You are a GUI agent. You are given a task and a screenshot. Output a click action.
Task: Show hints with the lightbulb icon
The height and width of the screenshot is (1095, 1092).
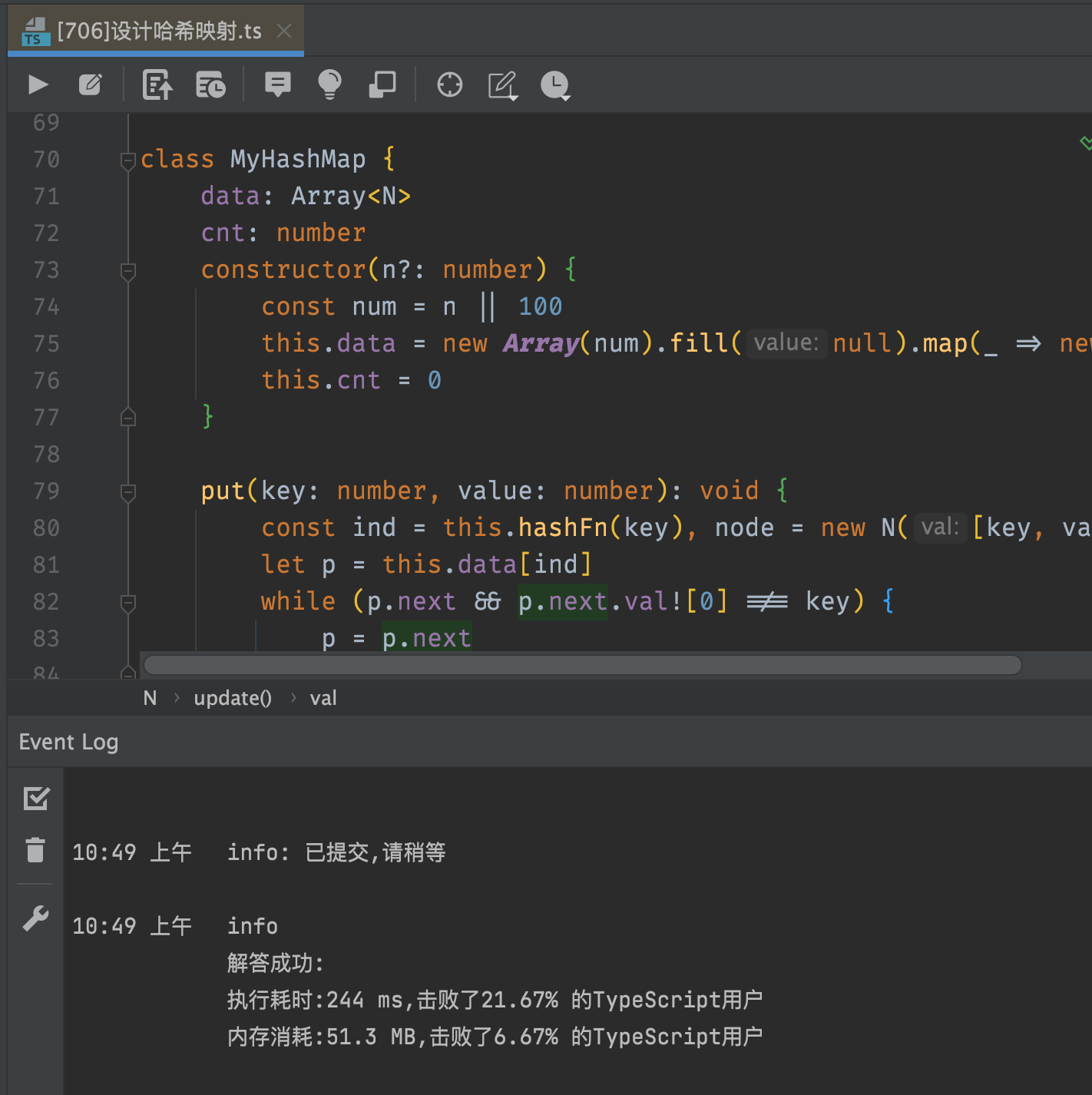click(x=329, y=84)
